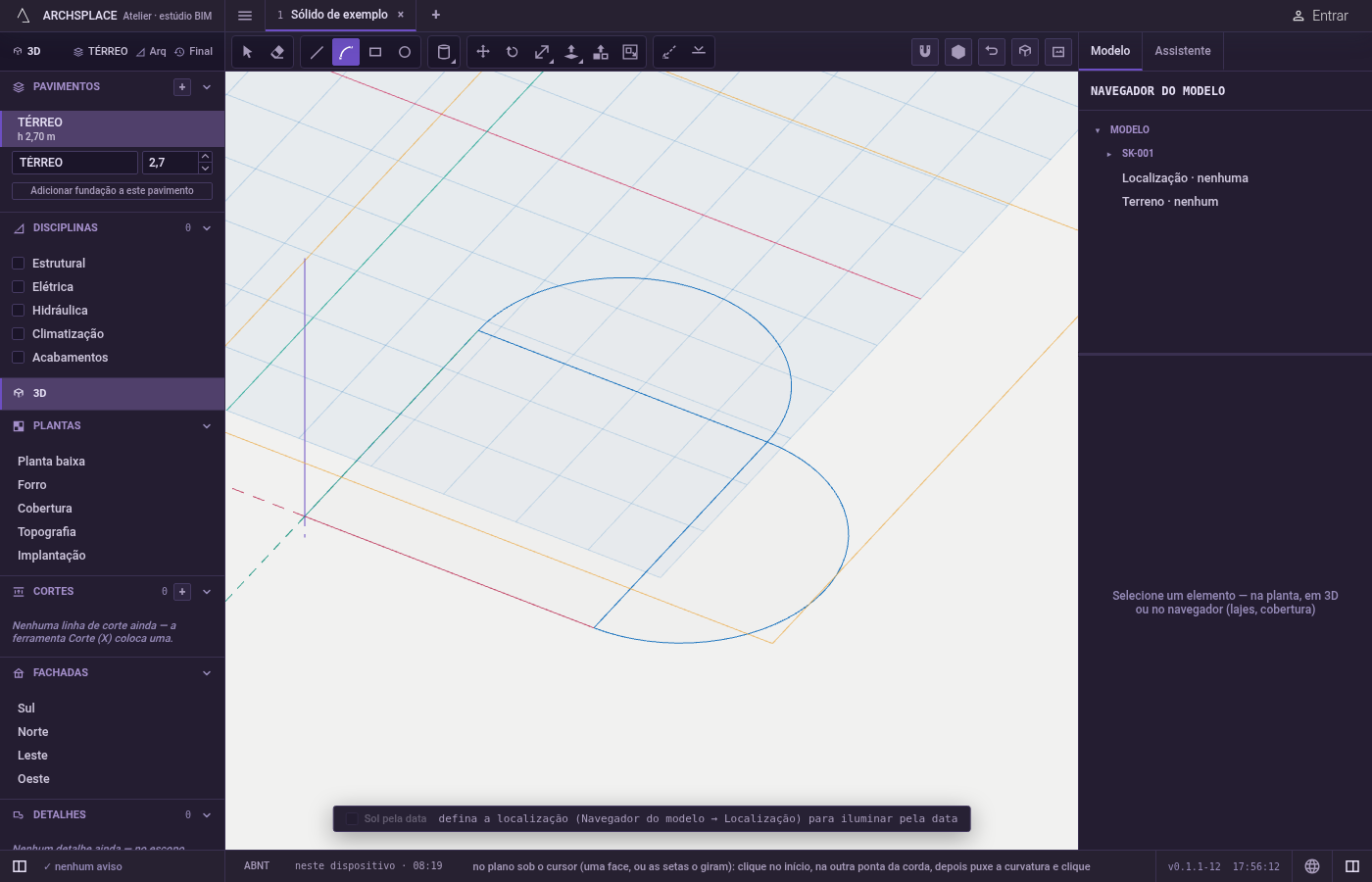Viewport: 1372px width, 882px height.
Task: Open the hamburger menu
Action: point(245,16)
